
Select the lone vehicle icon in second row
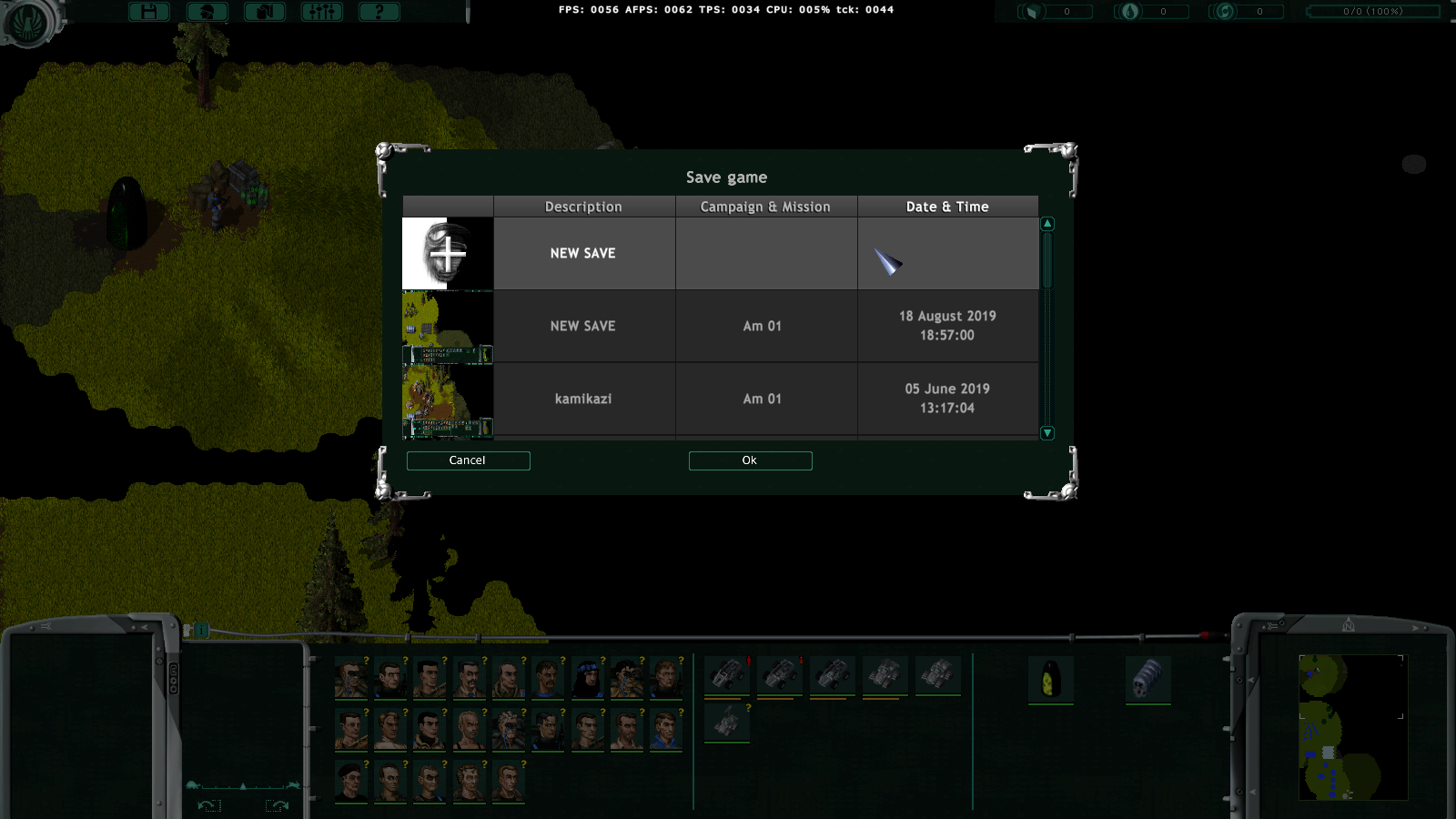tap(727, 723)
